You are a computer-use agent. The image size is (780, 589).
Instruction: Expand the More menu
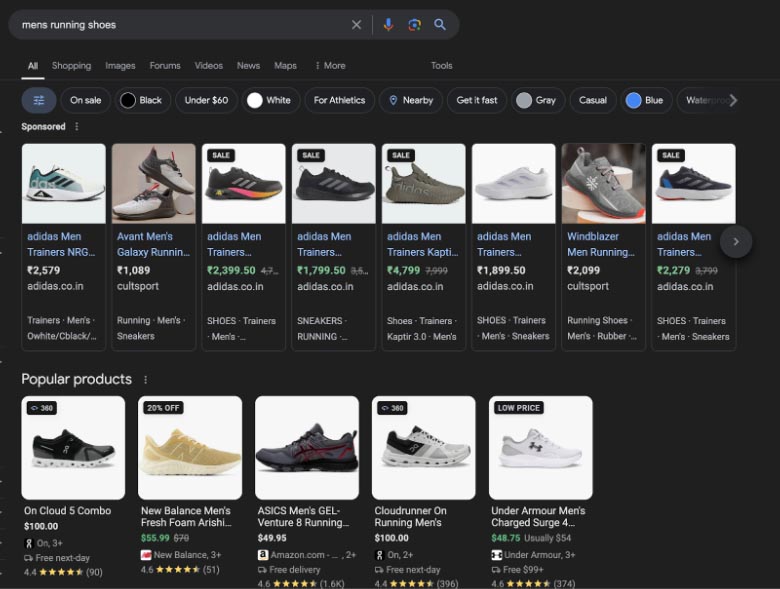click(330, 66)
